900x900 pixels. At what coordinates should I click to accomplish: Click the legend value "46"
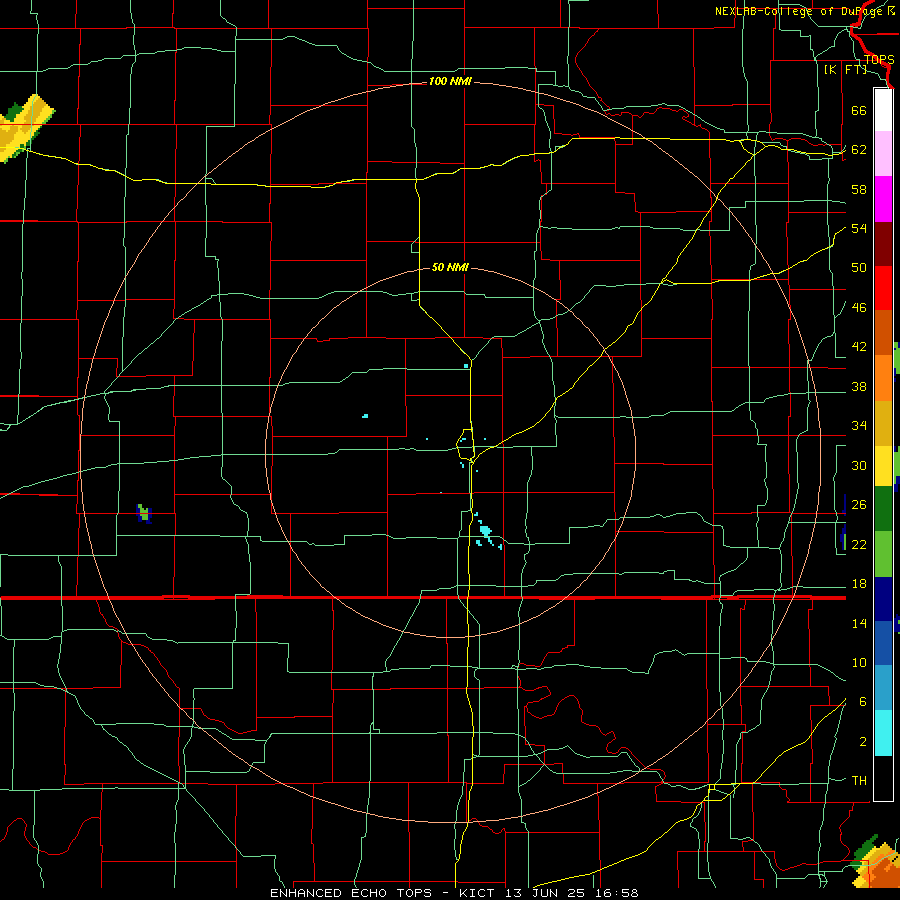(x=859, y=308)
